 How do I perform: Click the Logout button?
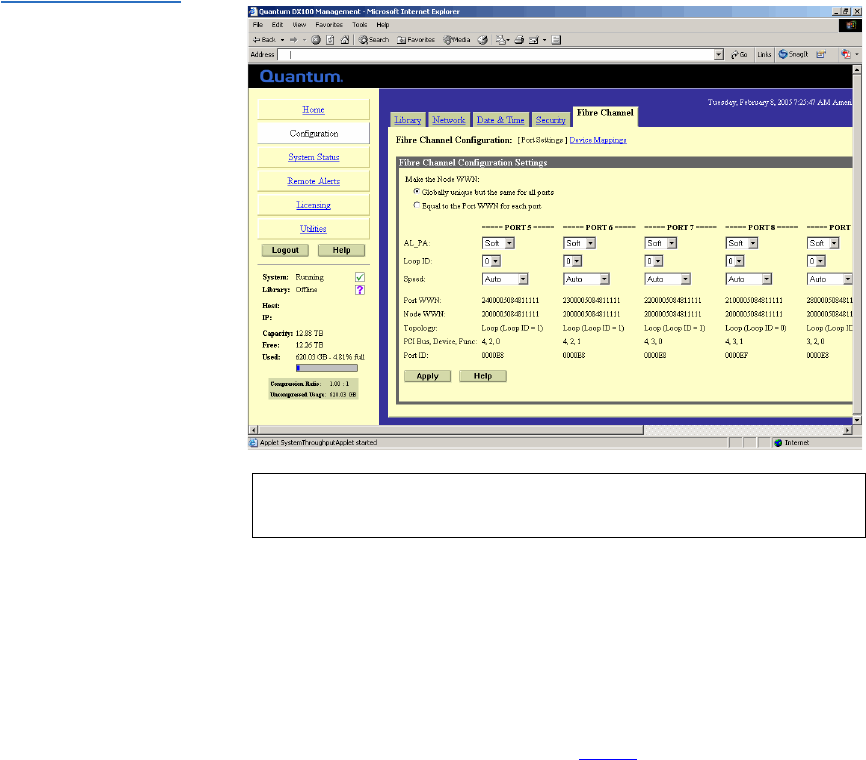[x=285, y=250]
